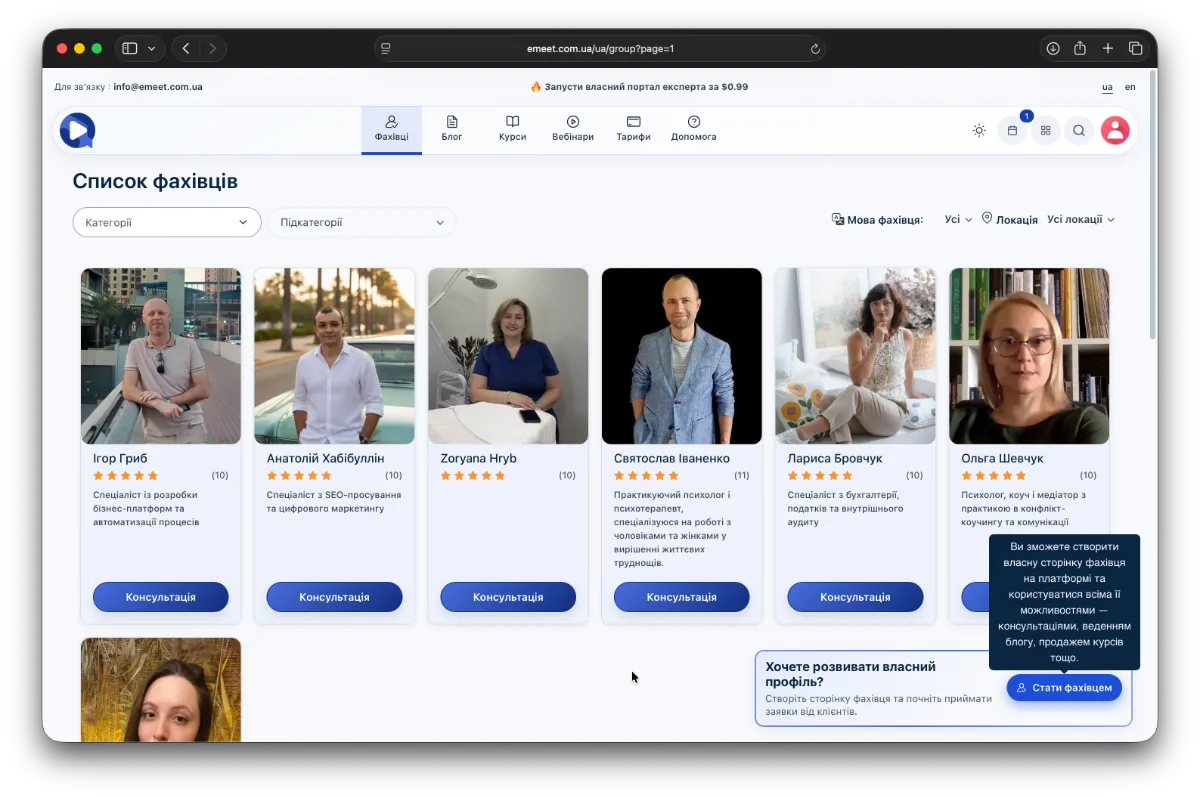The image size is (1200, 798).
Task: Open Святослав Іваненко's profile photo
Action: click(681, 355)
